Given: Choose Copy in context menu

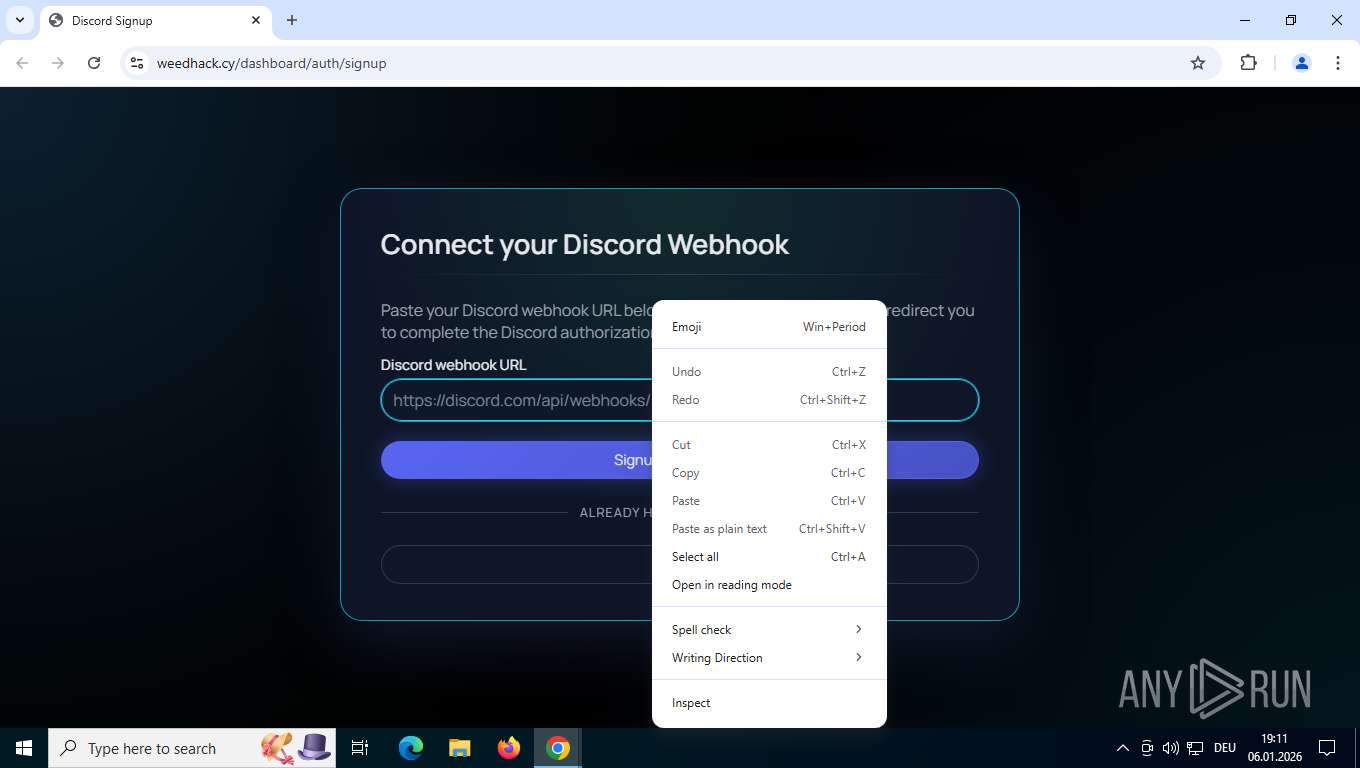Looking at the screenshot, I should click(x=769, y=473).
